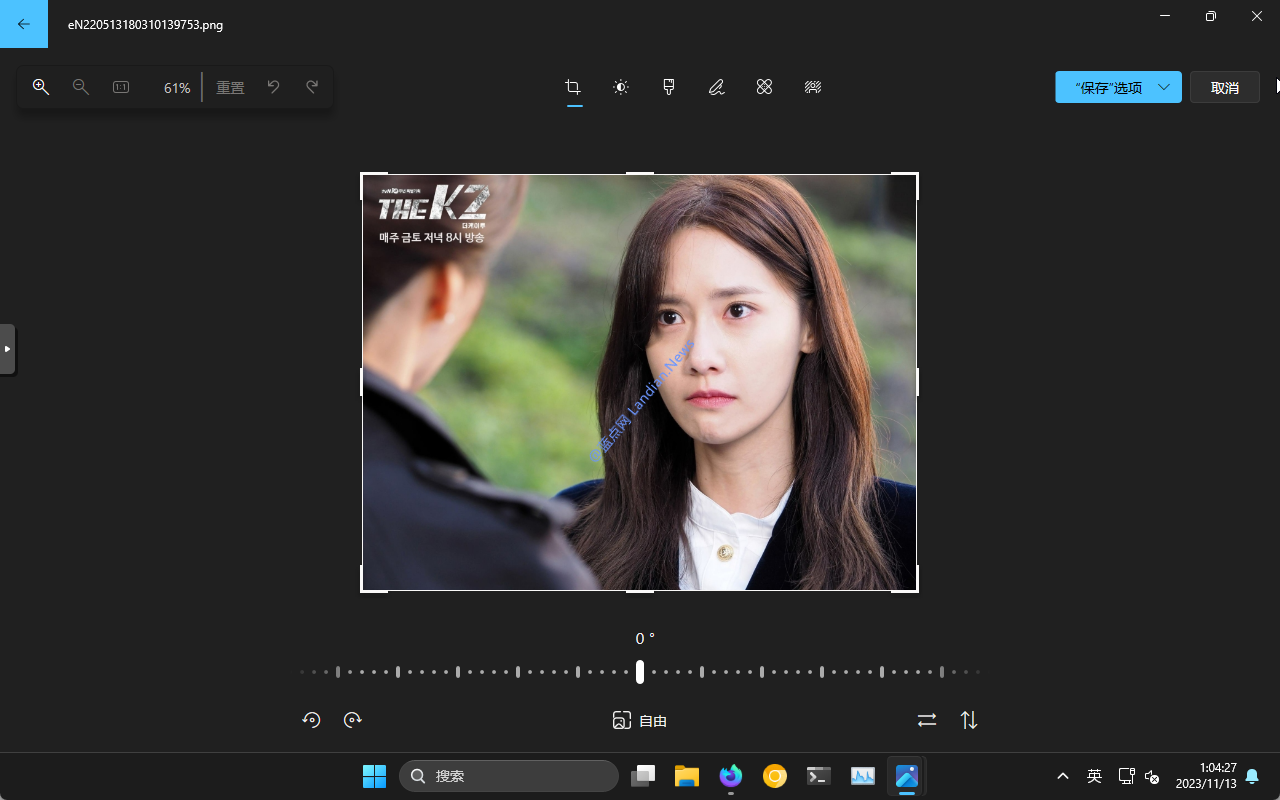
Task: Click the zoom in magnifier
Action: pos(41,87)
